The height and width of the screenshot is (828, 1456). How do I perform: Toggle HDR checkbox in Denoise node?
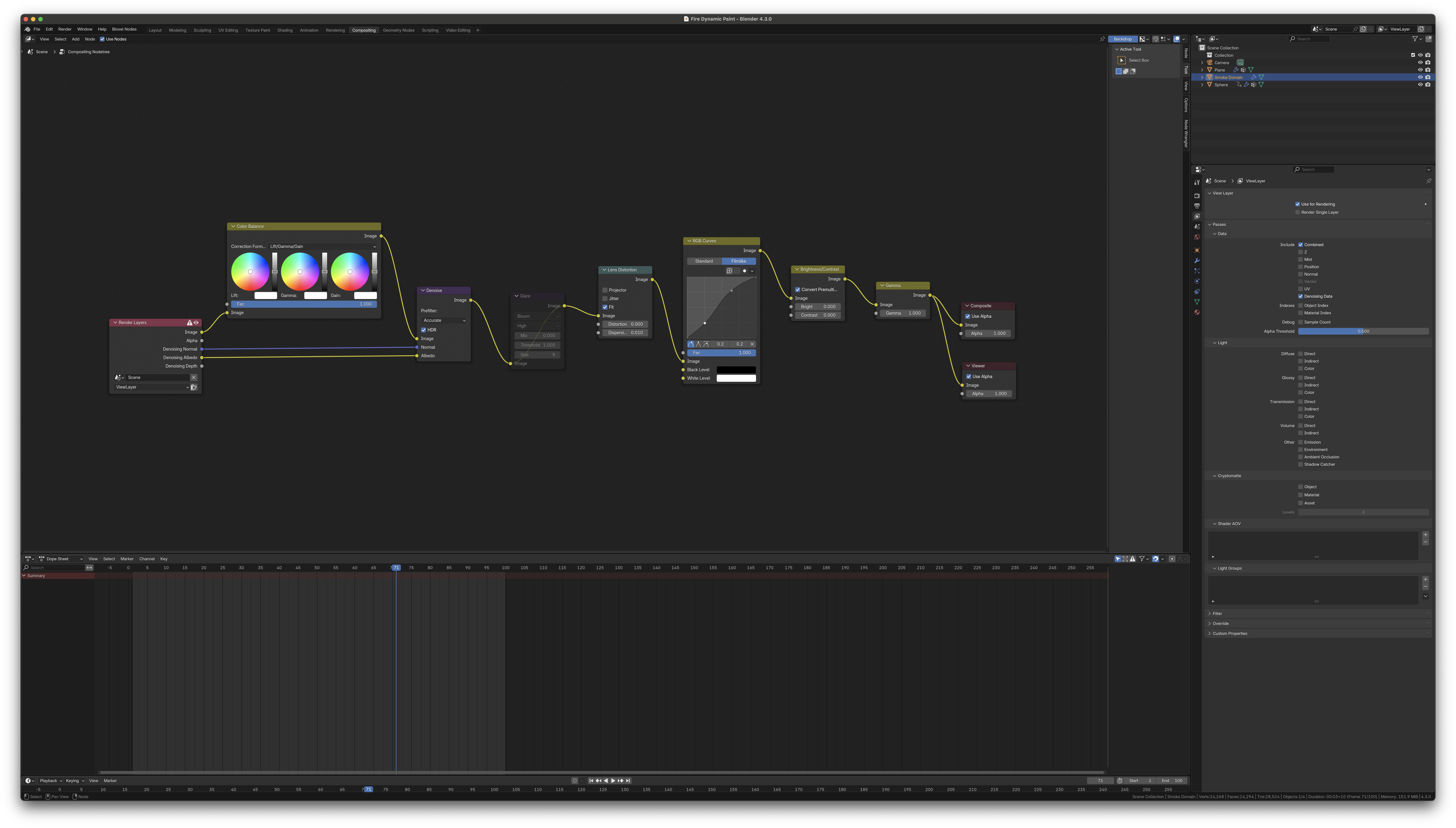[423, 330]
